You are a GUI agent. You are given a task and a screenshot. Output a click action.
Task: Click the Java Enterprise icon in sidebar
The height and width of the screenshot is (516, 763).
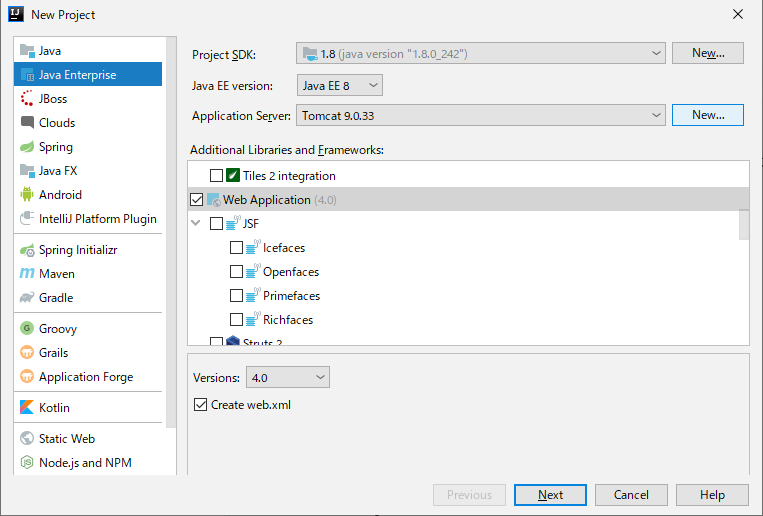27,74
